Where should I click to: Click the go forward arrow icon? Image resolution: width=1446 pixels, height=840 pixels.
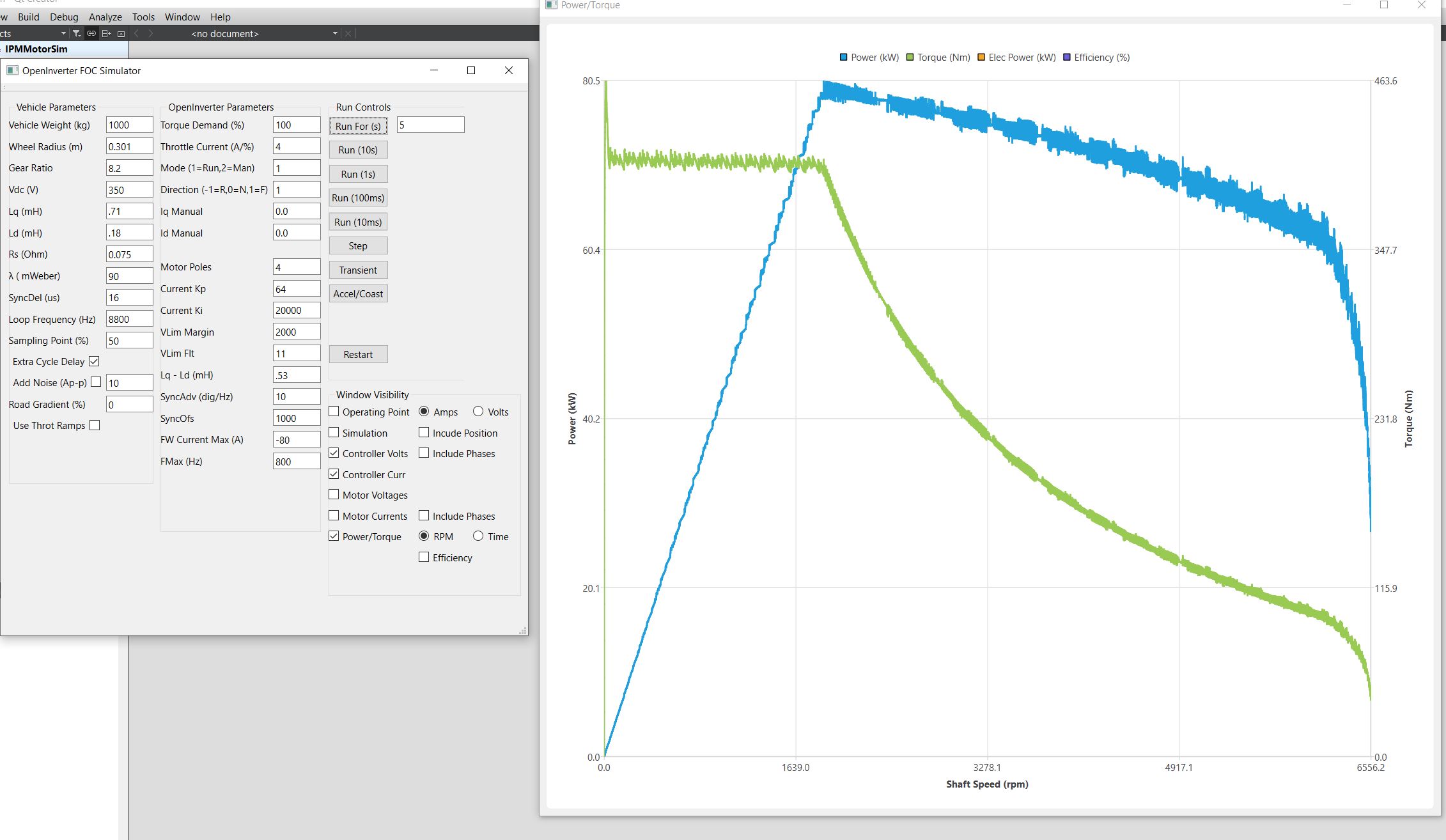151,33
